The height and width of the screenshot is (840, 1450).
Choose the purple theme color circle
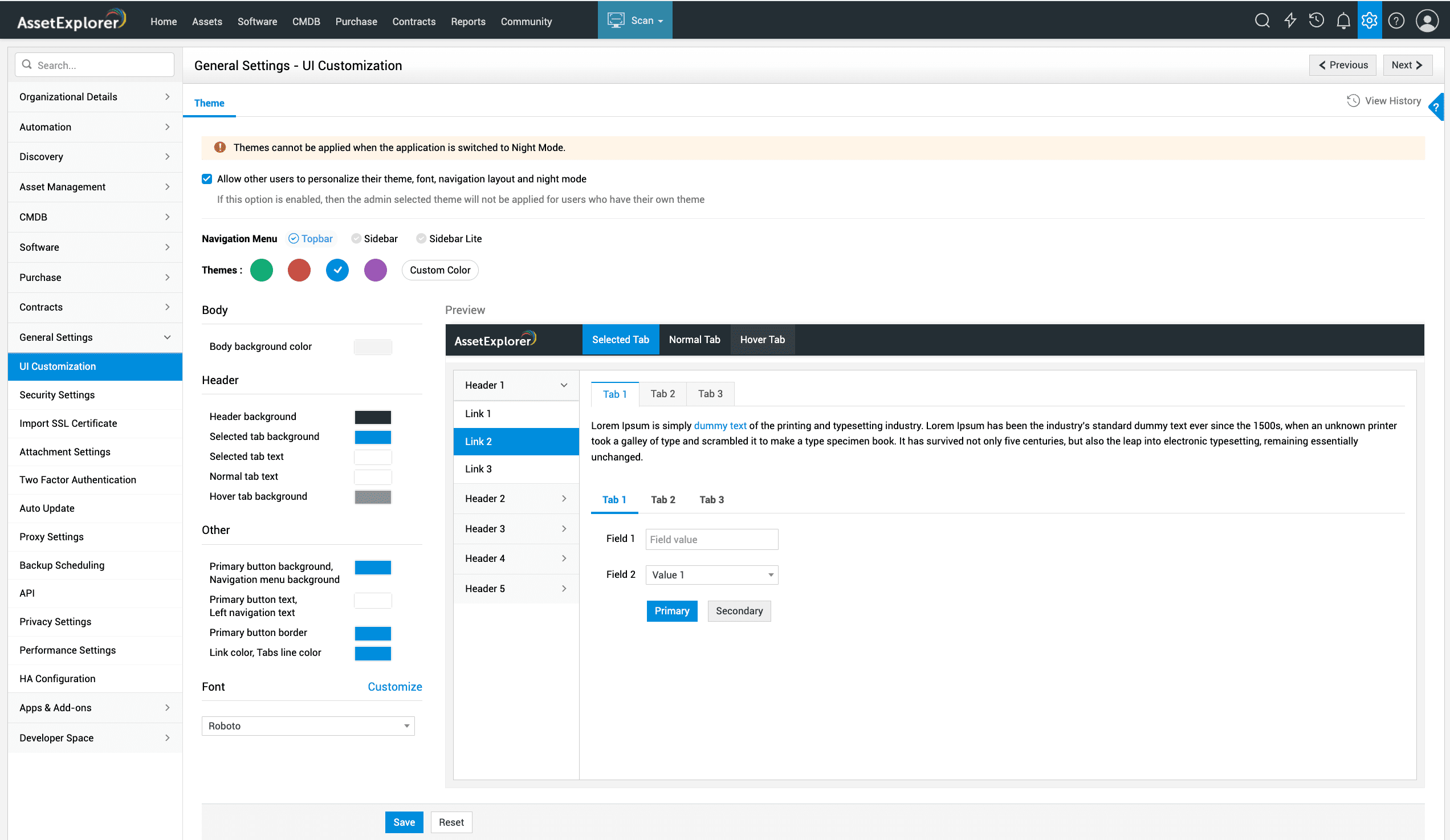[x=375, y=270]
